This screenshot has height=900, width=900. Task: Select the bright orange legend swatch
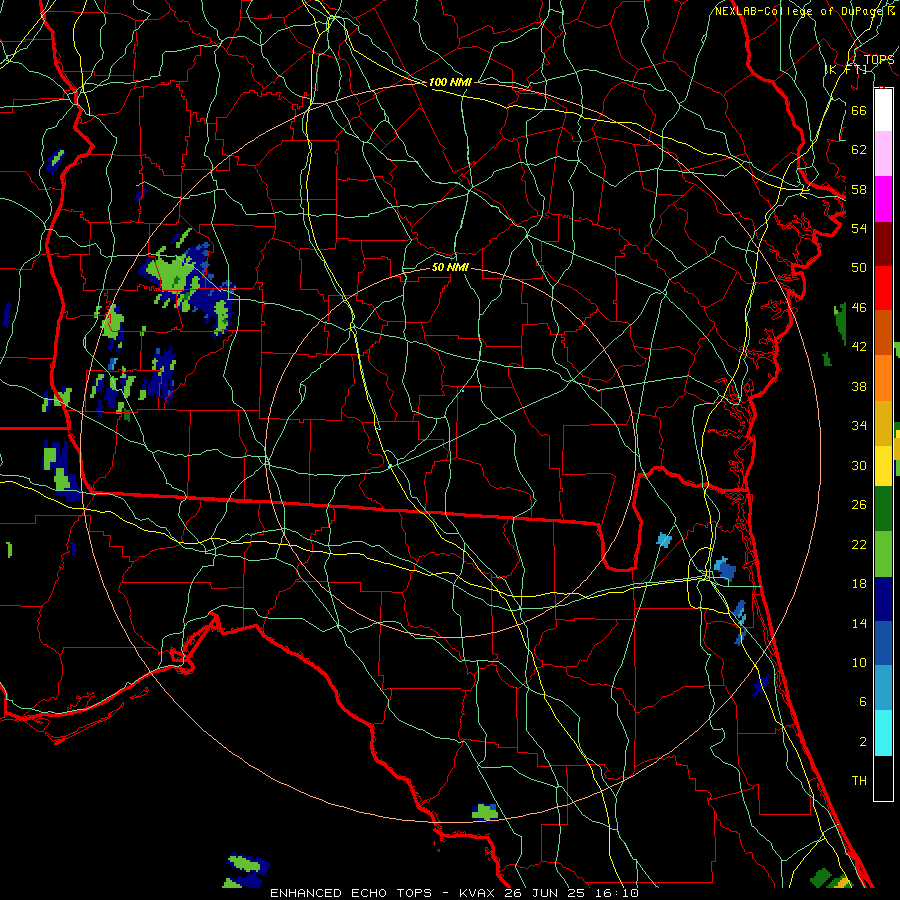tap(883, 377)
